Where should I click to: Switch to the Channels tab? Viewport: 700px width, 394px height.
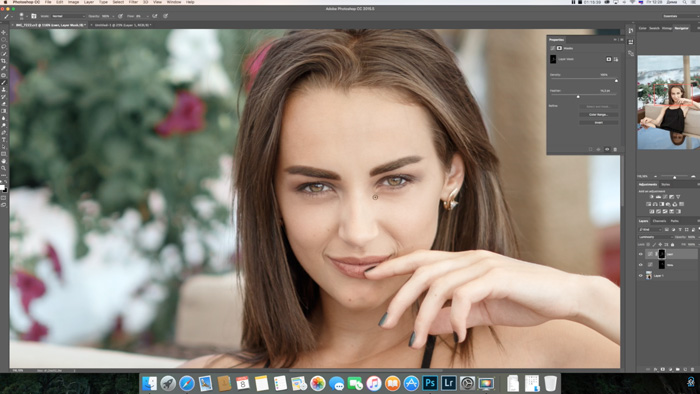[659, 221]
